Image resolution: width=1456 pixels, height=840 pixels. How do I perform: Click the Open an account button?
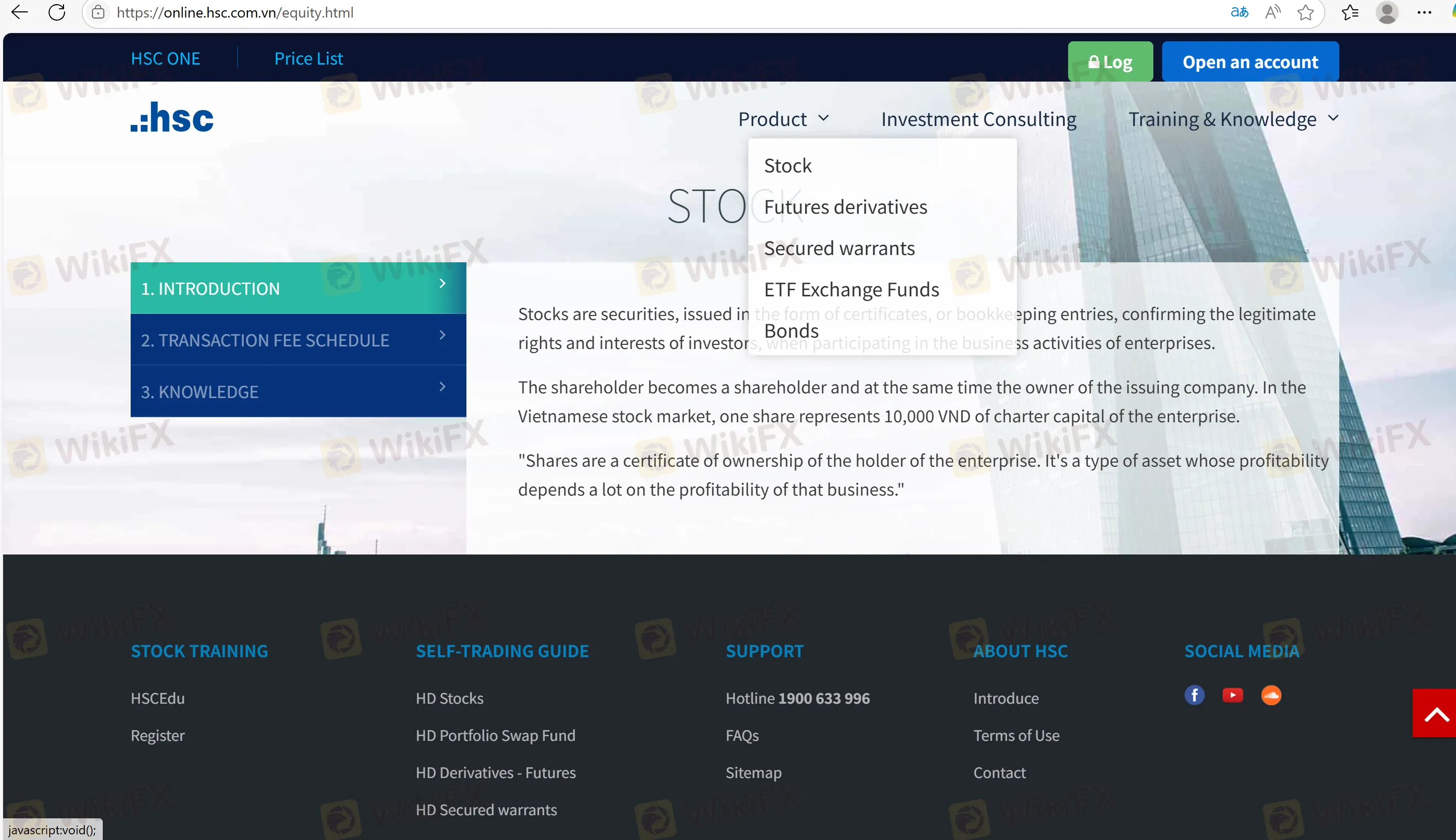pyautogui.click(x=1249, y=62)
